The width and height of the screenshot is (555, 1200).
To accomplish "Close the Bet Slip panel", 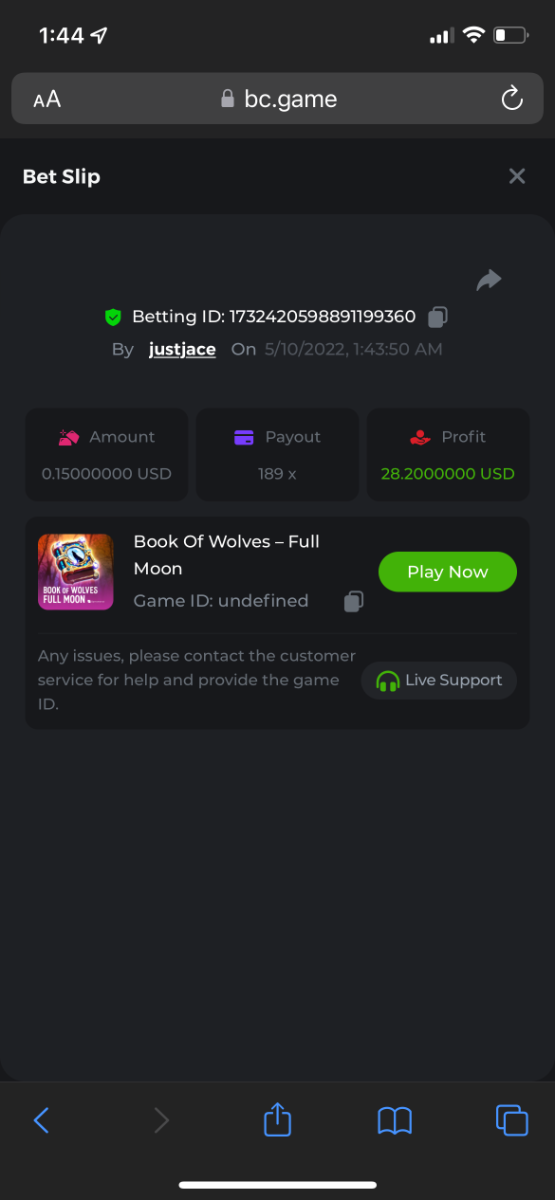I will [x=517, y=176].
